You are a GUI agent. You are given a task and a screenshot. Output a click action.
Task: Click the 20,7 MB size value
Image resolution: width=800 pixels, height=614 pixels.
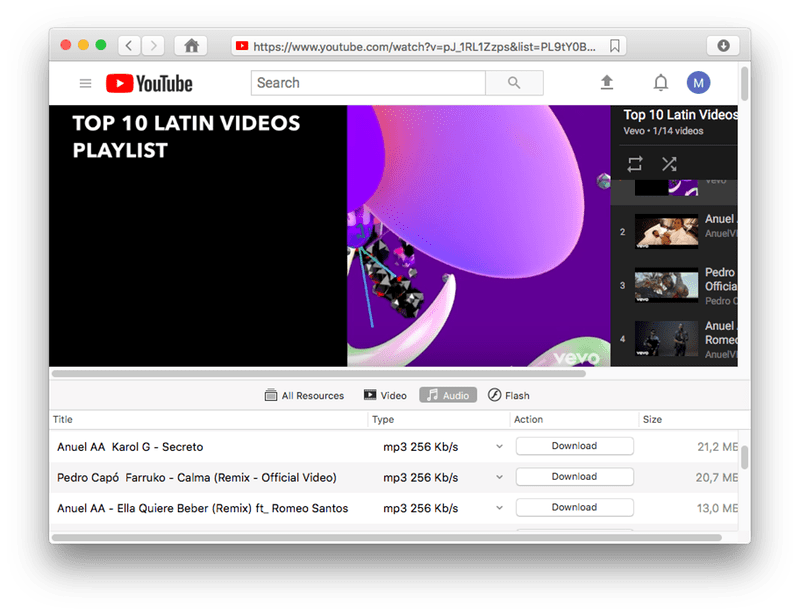(x=716, y=478)
